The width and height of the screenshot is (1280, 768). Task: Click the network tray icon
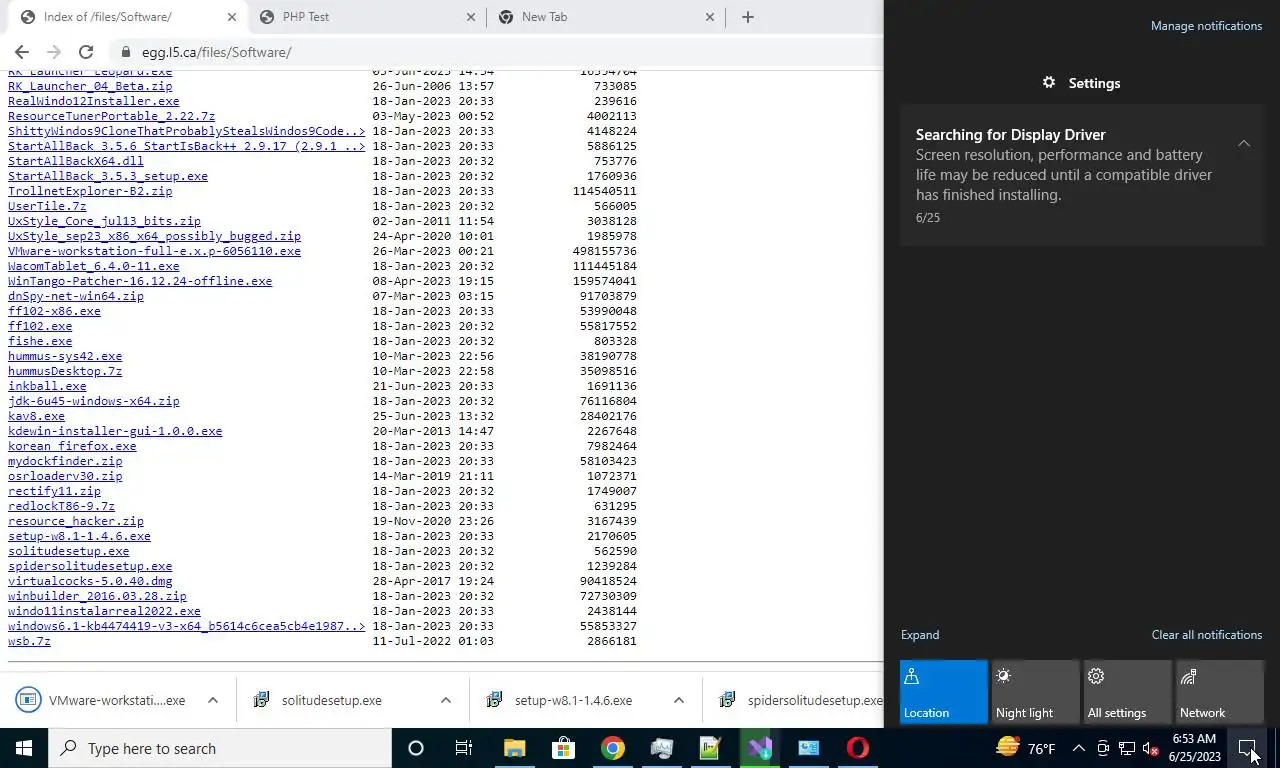(1126, 748)
